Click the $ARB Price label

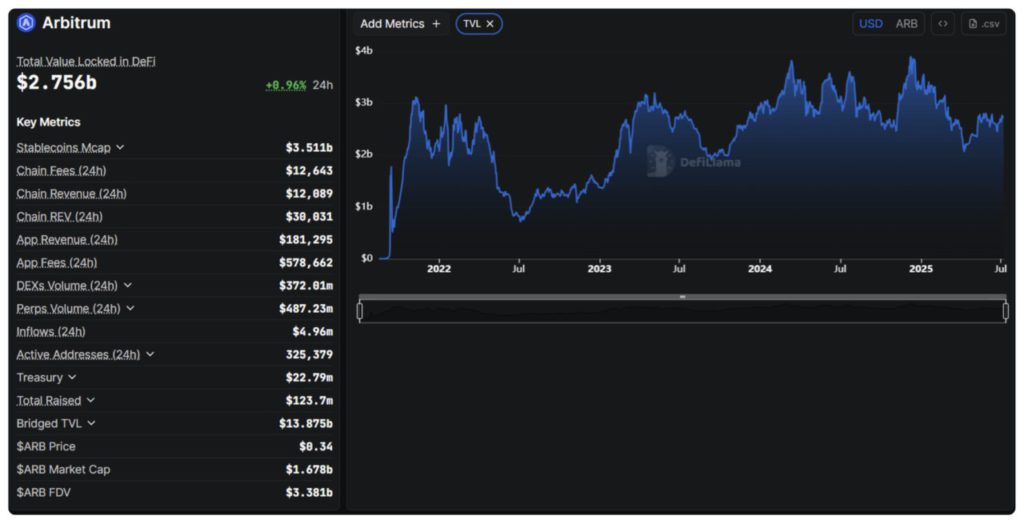point(46,446)
